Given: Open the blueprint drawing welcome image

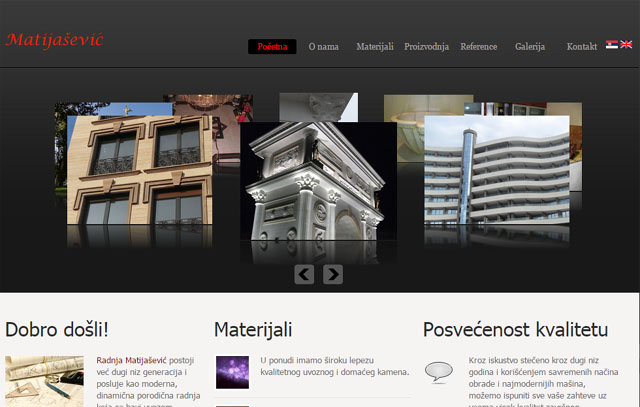Looking at the screenshot, I should pos(44,381).
